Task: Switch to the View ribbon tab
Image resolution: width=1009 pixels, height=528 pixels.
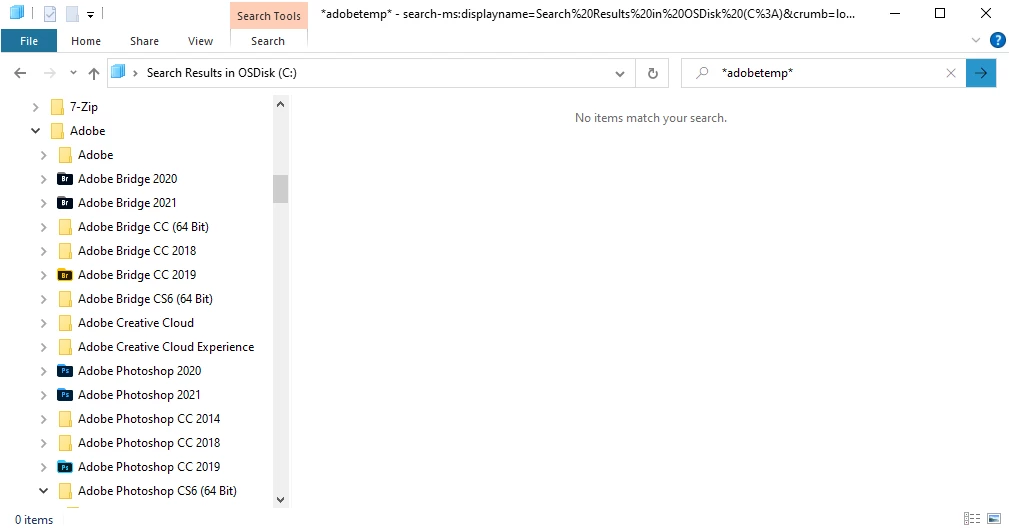Action: click(200, 41)
